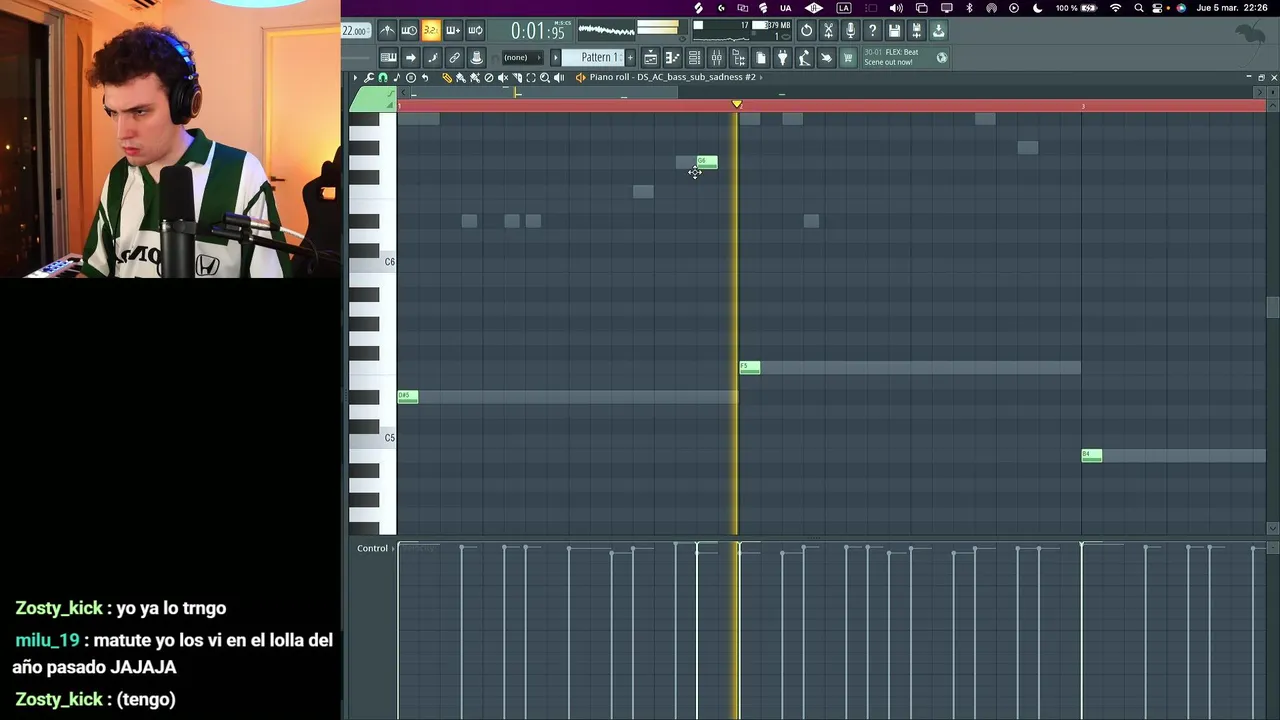
Task: Open macOS Spotlight search icon
Action: pyautogui.click(x=1138, y=8)
